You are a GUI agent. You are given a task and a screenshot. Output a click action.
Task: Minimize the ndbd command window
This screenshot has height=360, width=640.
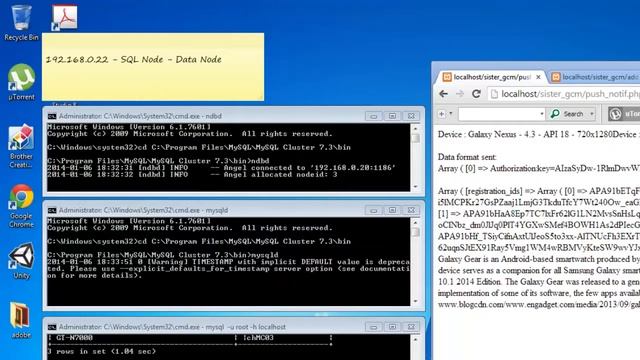[373, 116]
